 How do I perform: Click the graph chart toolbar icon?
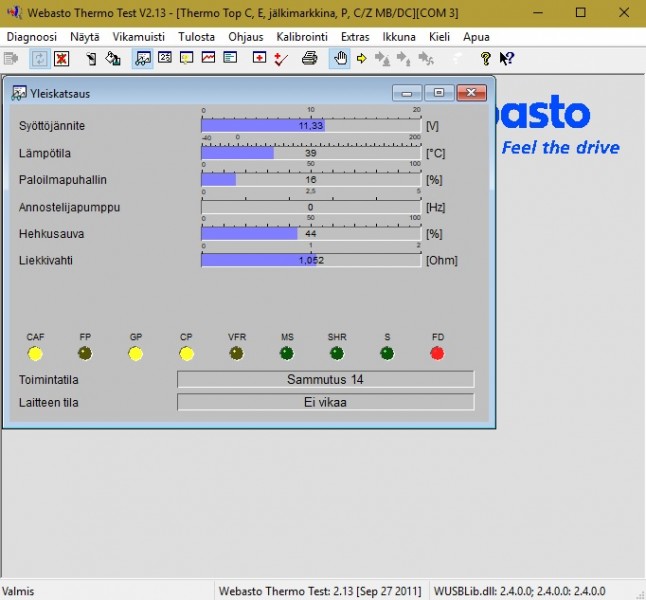pos(208,59)
